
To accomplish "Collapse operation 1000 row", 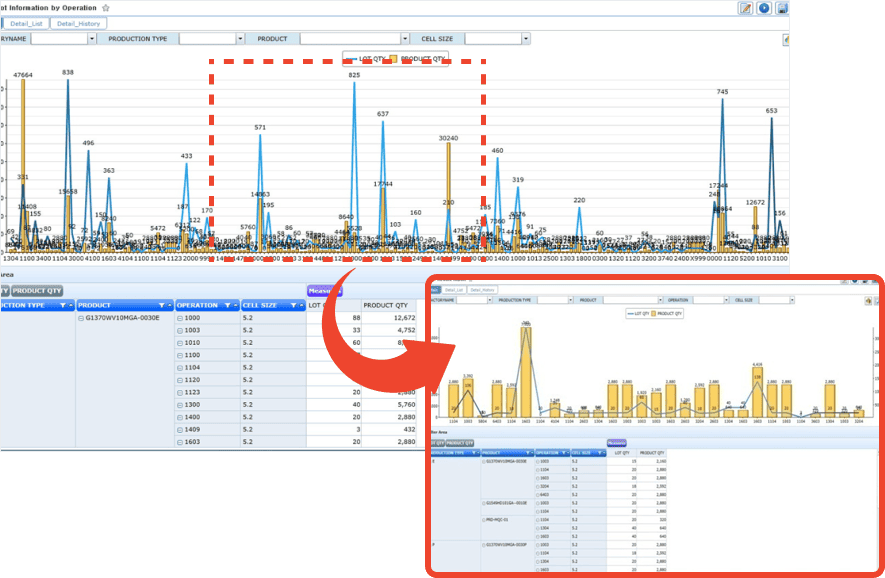I will [180, 318].
